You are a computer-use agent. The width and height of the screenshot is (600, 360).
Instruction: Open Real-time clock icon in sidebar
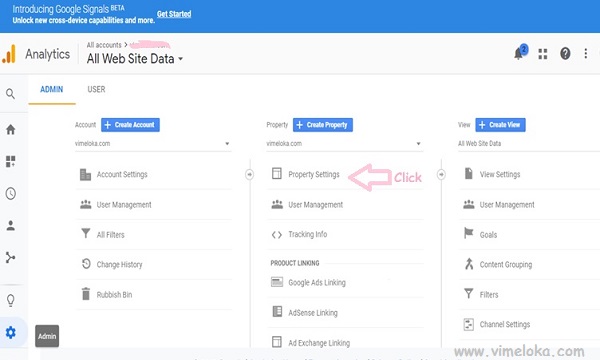point(11,194)
